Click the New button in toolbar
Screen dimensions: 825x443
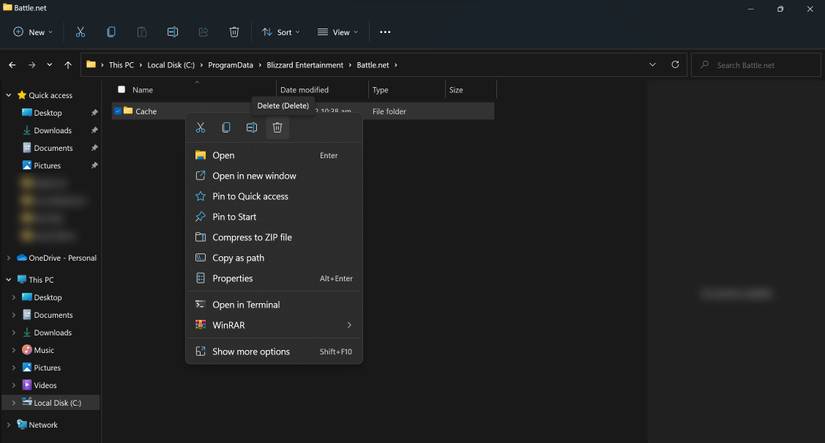32,32
